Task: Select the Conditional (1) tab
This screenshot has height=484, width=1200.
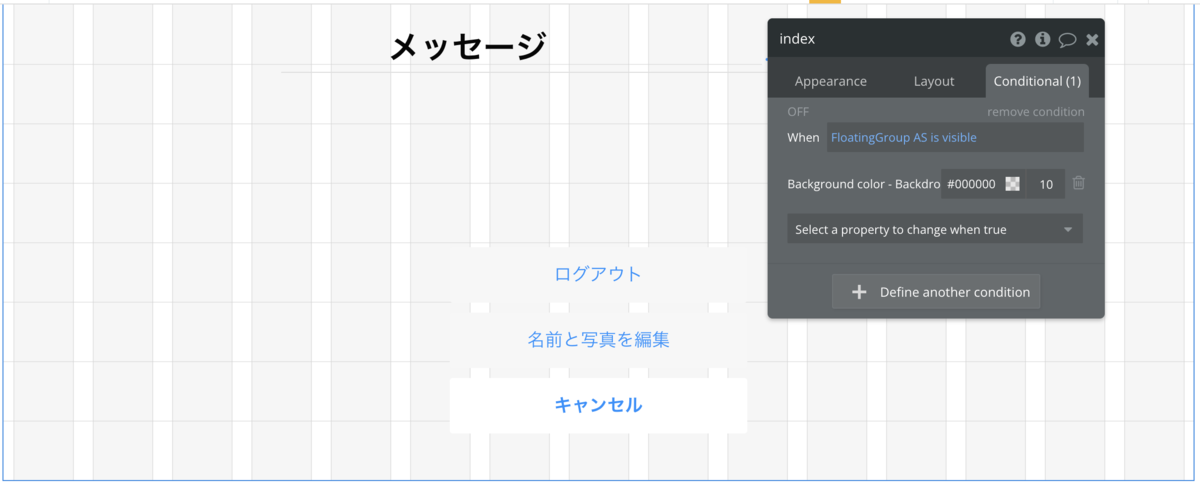Action: click(x=1037, y=81)
